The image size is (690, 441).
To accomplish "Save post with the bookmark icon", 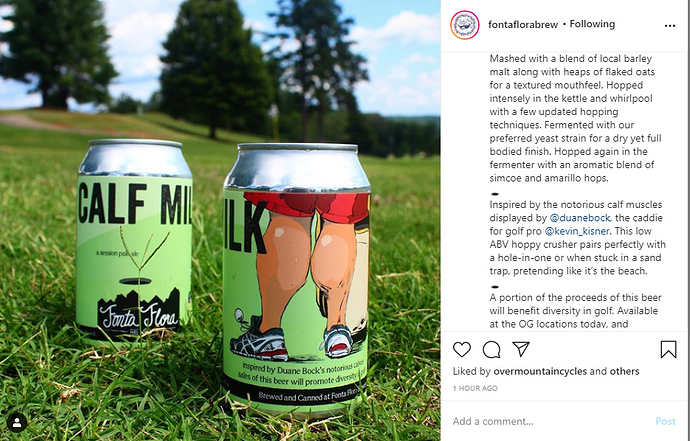I will [x=668, y=349].
